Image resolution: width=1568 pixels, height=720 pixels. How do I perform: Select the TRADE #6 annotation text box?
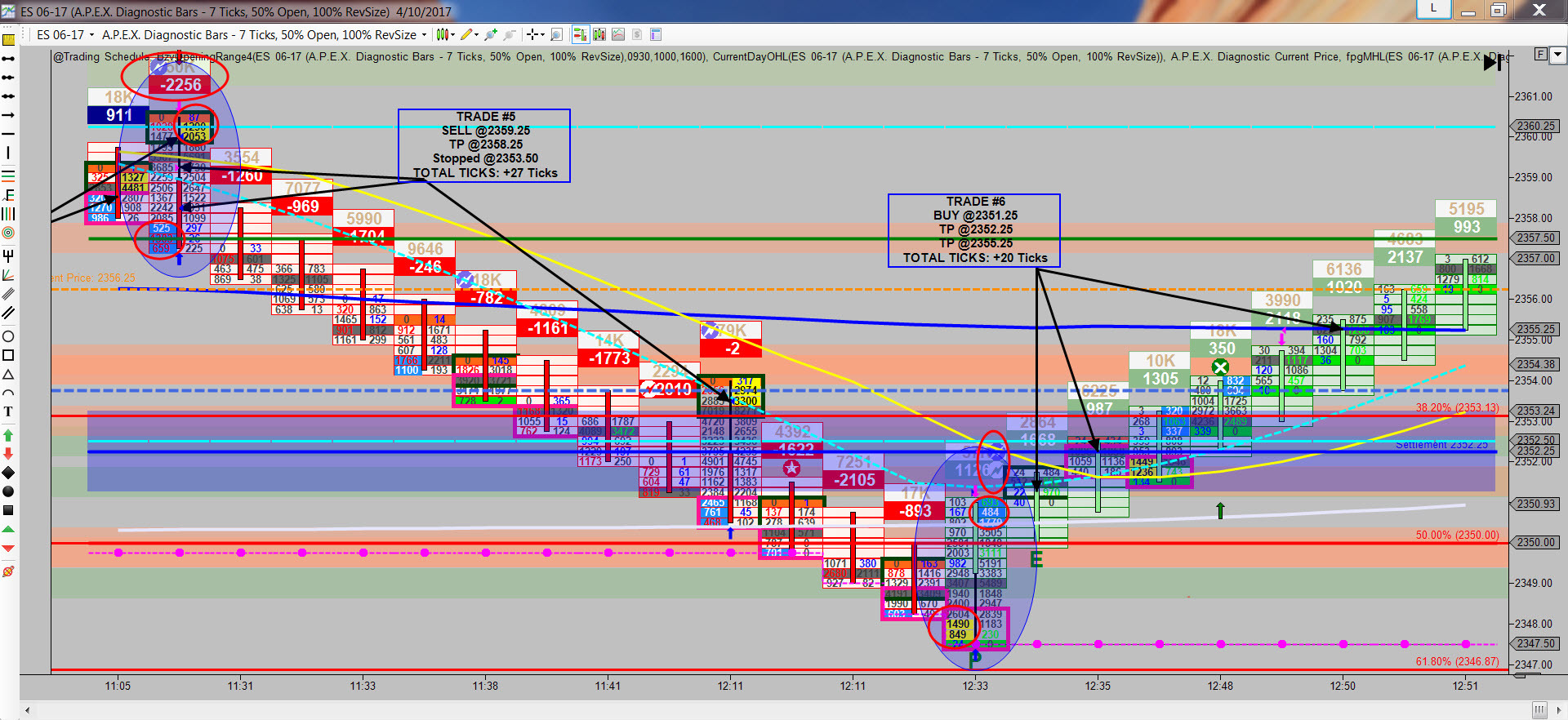974,230
